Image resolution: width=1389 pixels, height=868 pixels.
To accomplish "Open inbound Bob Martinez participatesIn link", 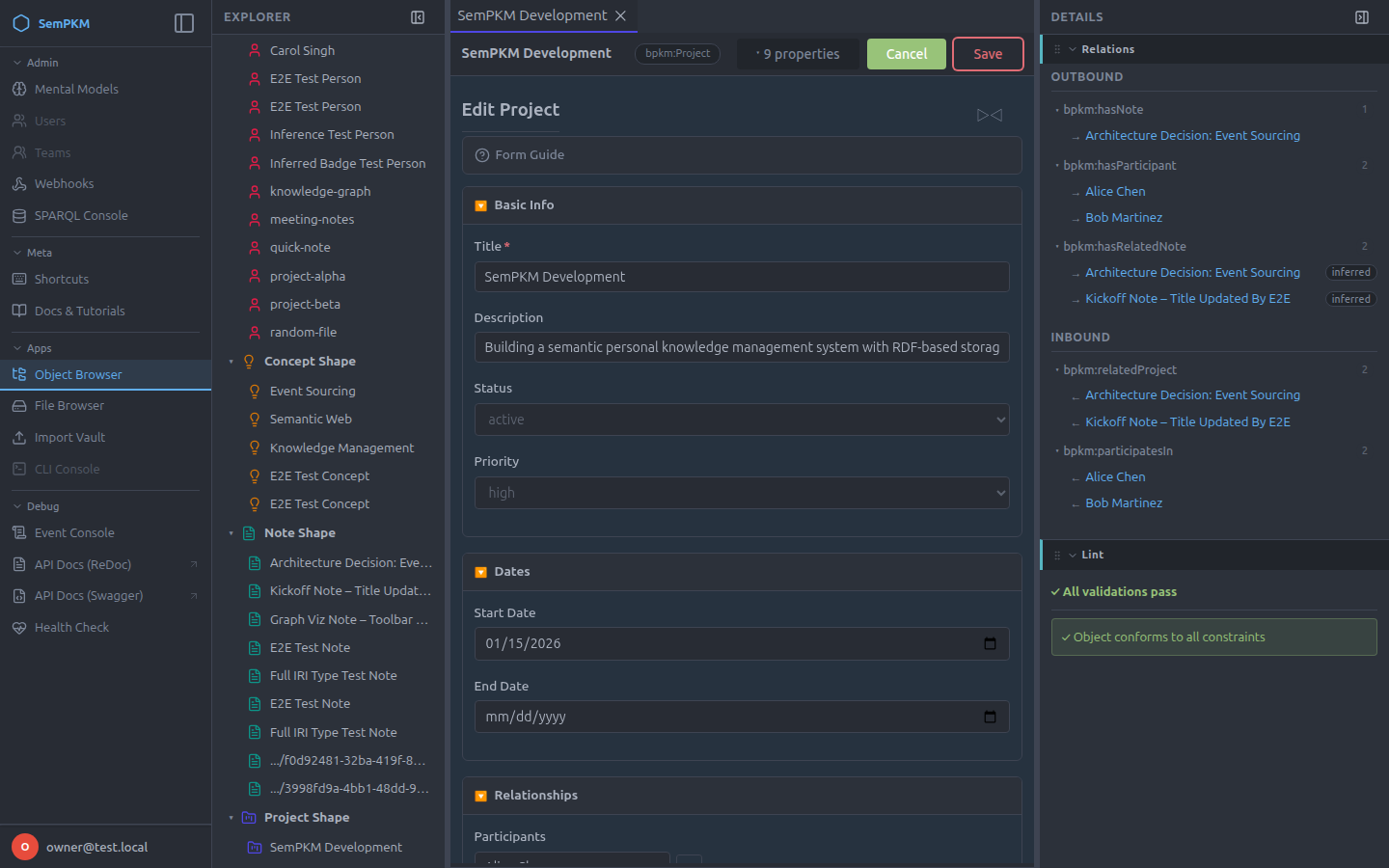I will (1124, 503).
